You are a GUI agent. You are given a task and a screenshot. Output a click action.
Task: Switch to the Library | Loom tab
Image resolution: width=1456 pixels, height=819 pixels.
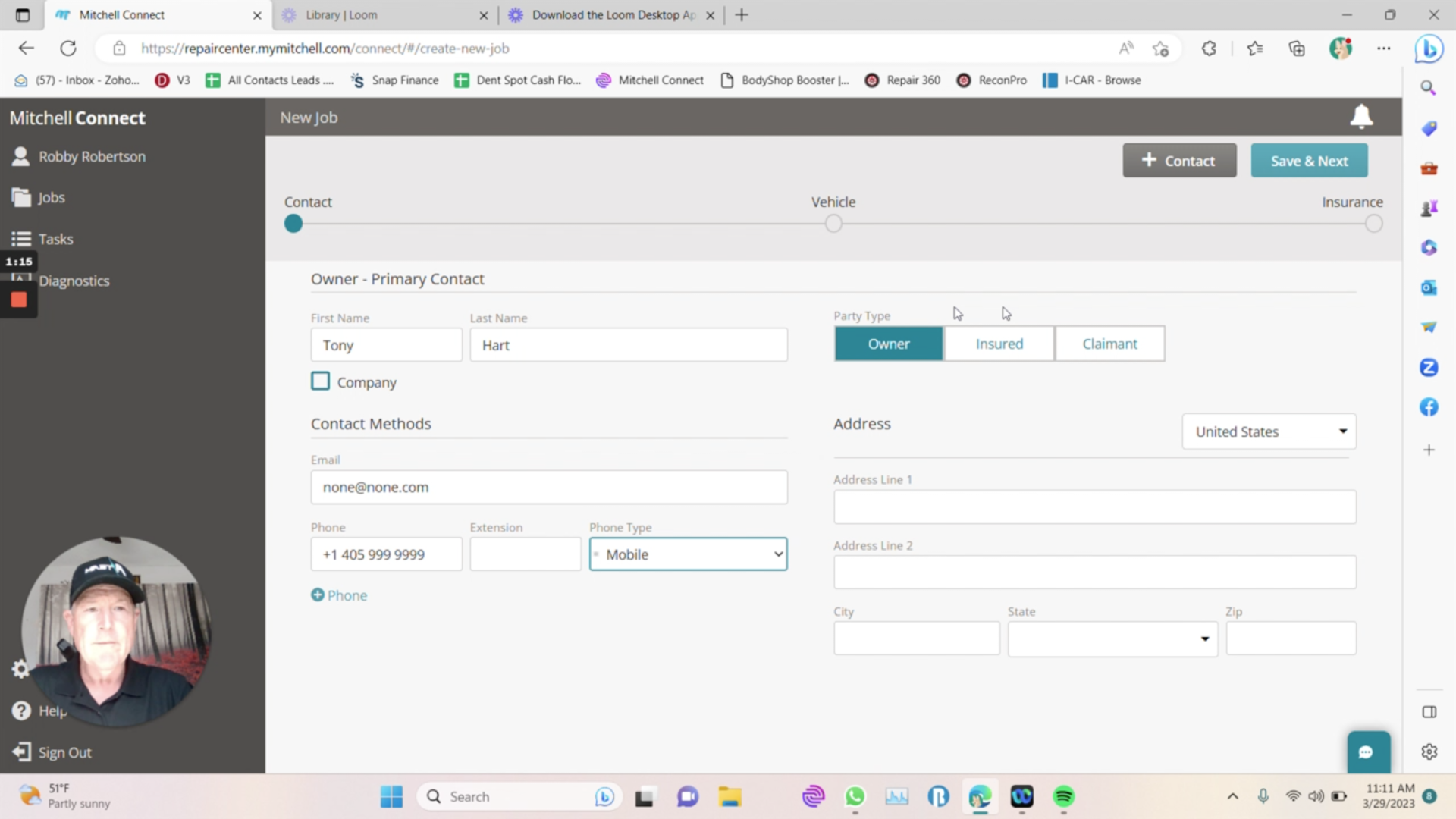point(341,15)
